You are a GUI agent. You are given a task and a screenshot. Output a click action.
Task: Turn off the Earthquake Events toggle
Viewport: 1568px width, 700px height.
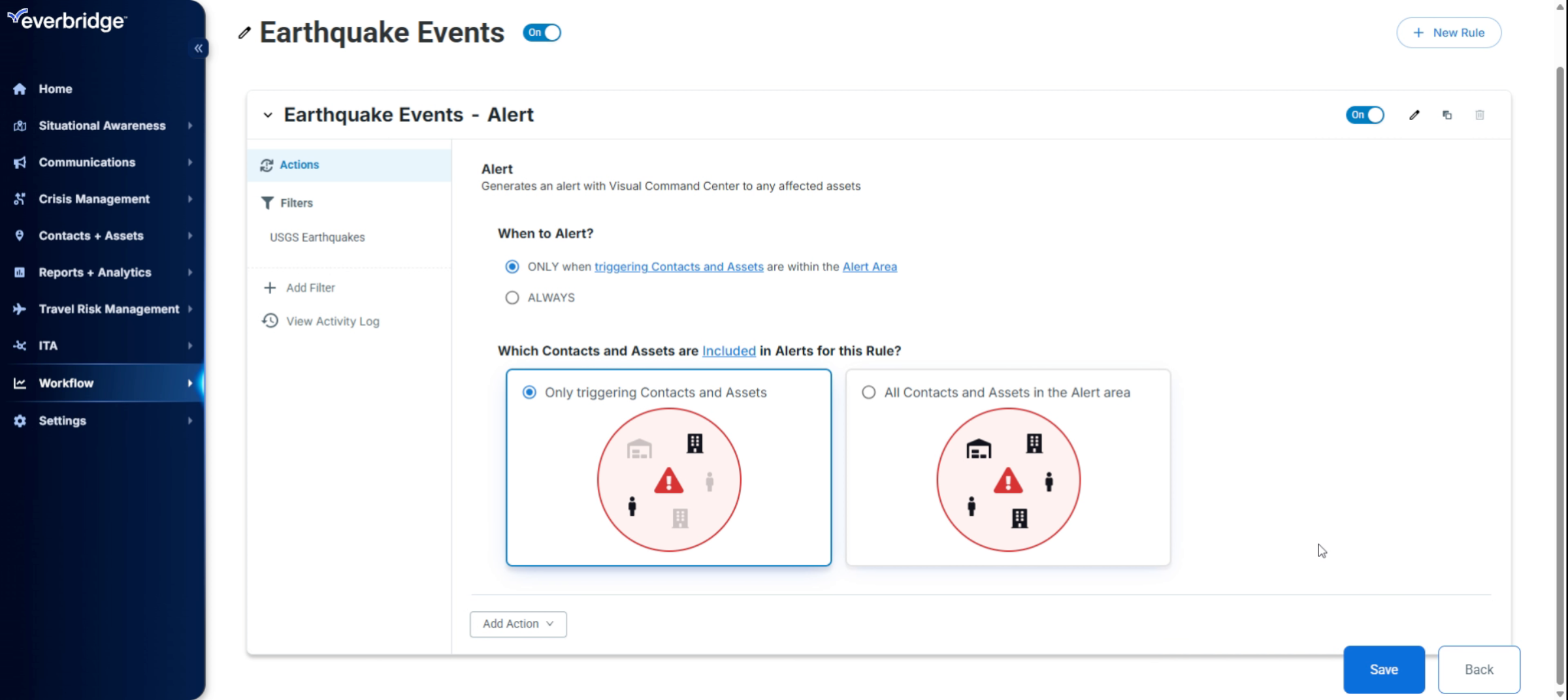click(x=542, y=32)
